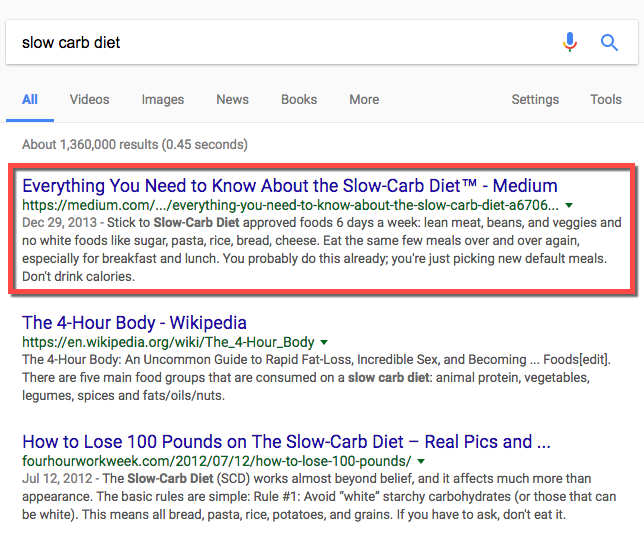Click 'legumes, spices and fats/oils/nuts.' snippet line
The height and width of the screenshot is (541, 644).
[124, 396]
